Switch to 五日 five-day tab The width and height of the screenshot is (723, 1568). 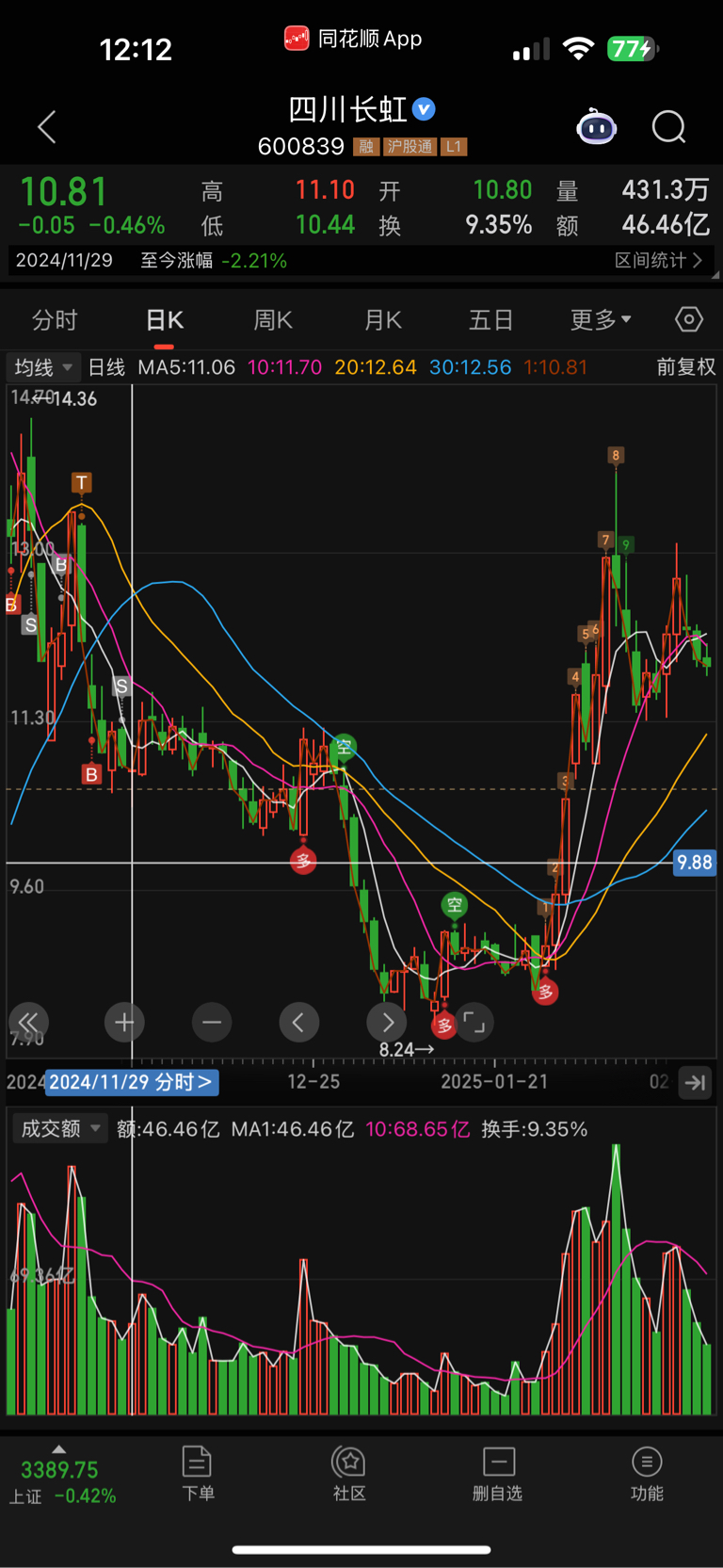point(490,320)
